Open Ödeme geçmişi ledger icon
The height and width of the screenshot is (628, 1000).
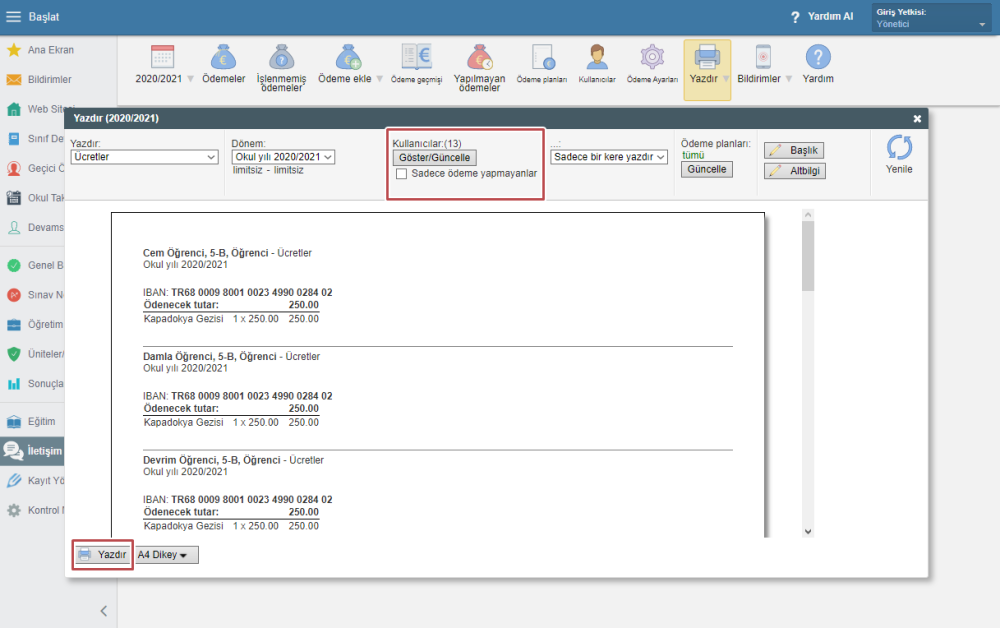(416, 57)
